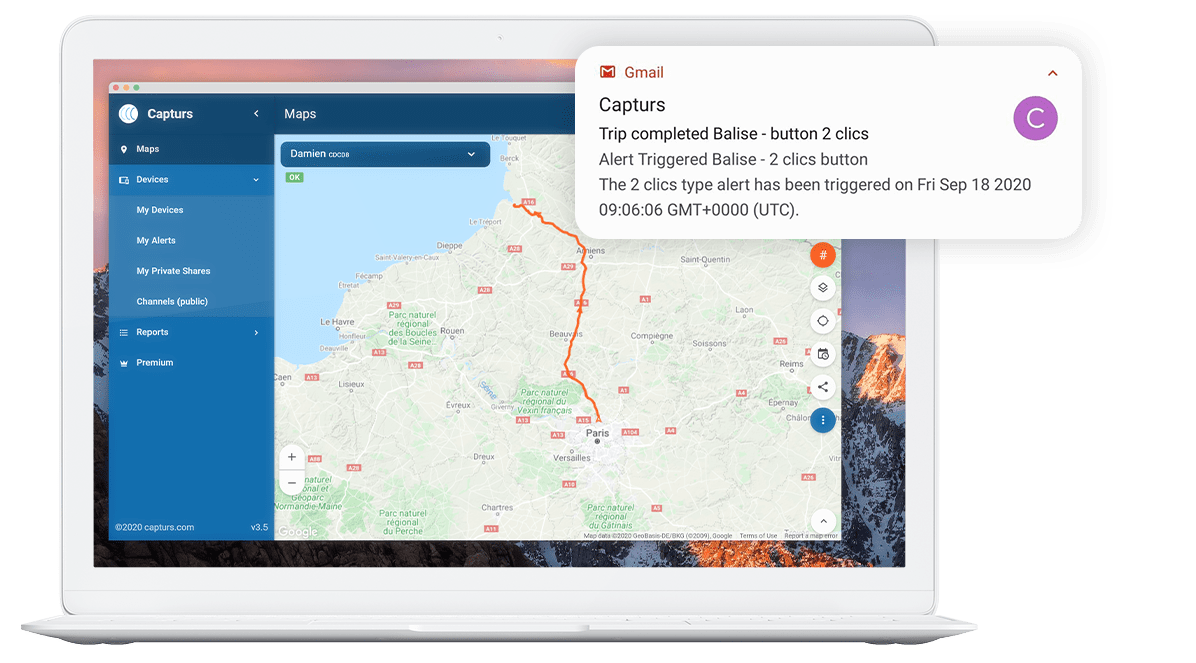Open the calendar history button
Viewport: 1196px width, 663px height.
[822, 354]
